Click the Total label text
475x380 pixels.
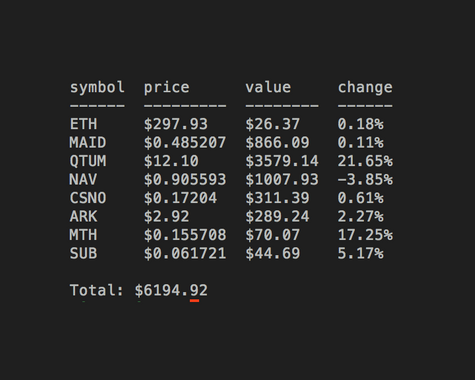(97, 290)
